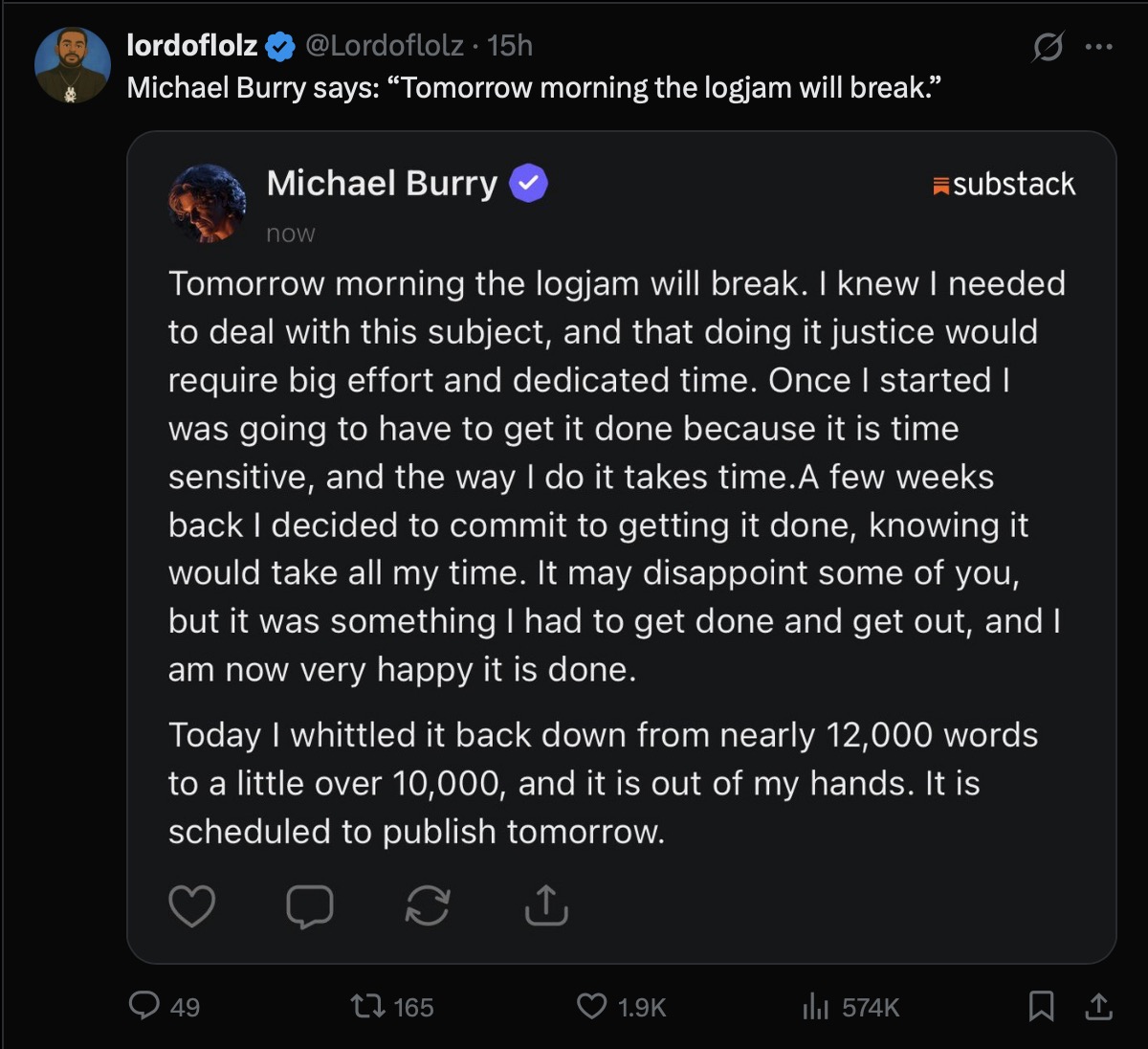Like the lordoflolz post with 1.9K likes
Viewport: 1148px width, 1049px height.
tap(592, 1005)
